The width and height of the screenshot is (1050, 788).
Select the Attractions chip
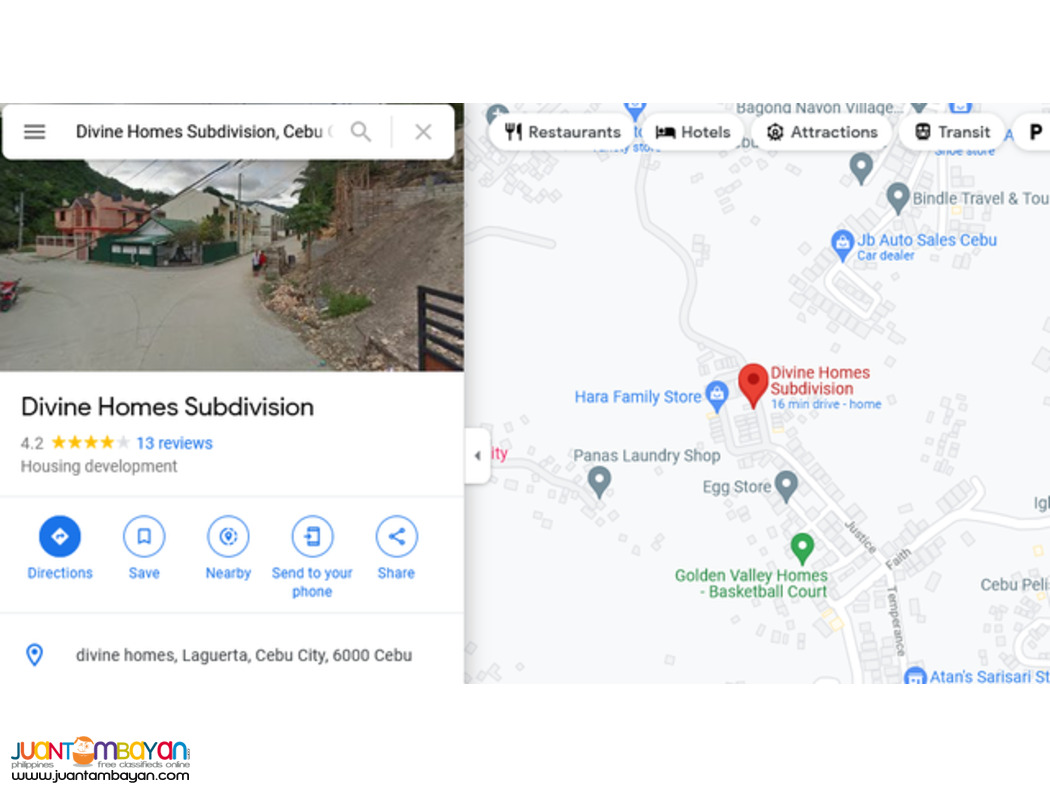(822, 132)
